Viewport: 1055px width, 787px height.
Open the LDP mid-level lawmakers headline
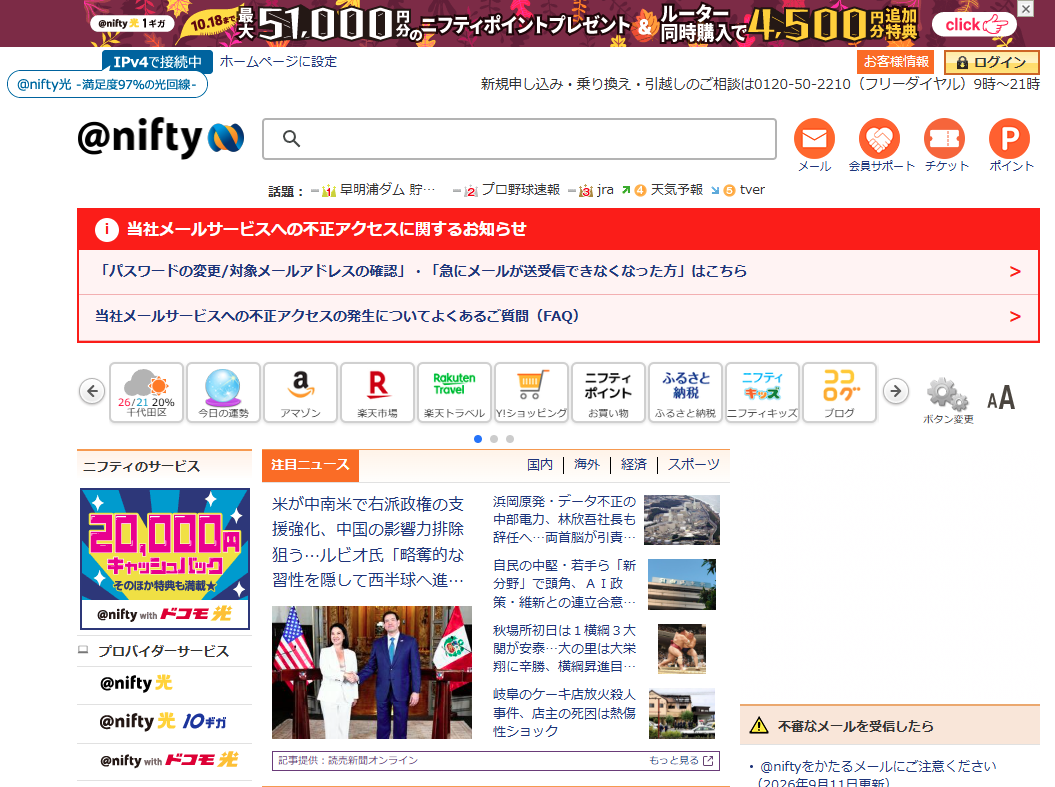[565, 583]
